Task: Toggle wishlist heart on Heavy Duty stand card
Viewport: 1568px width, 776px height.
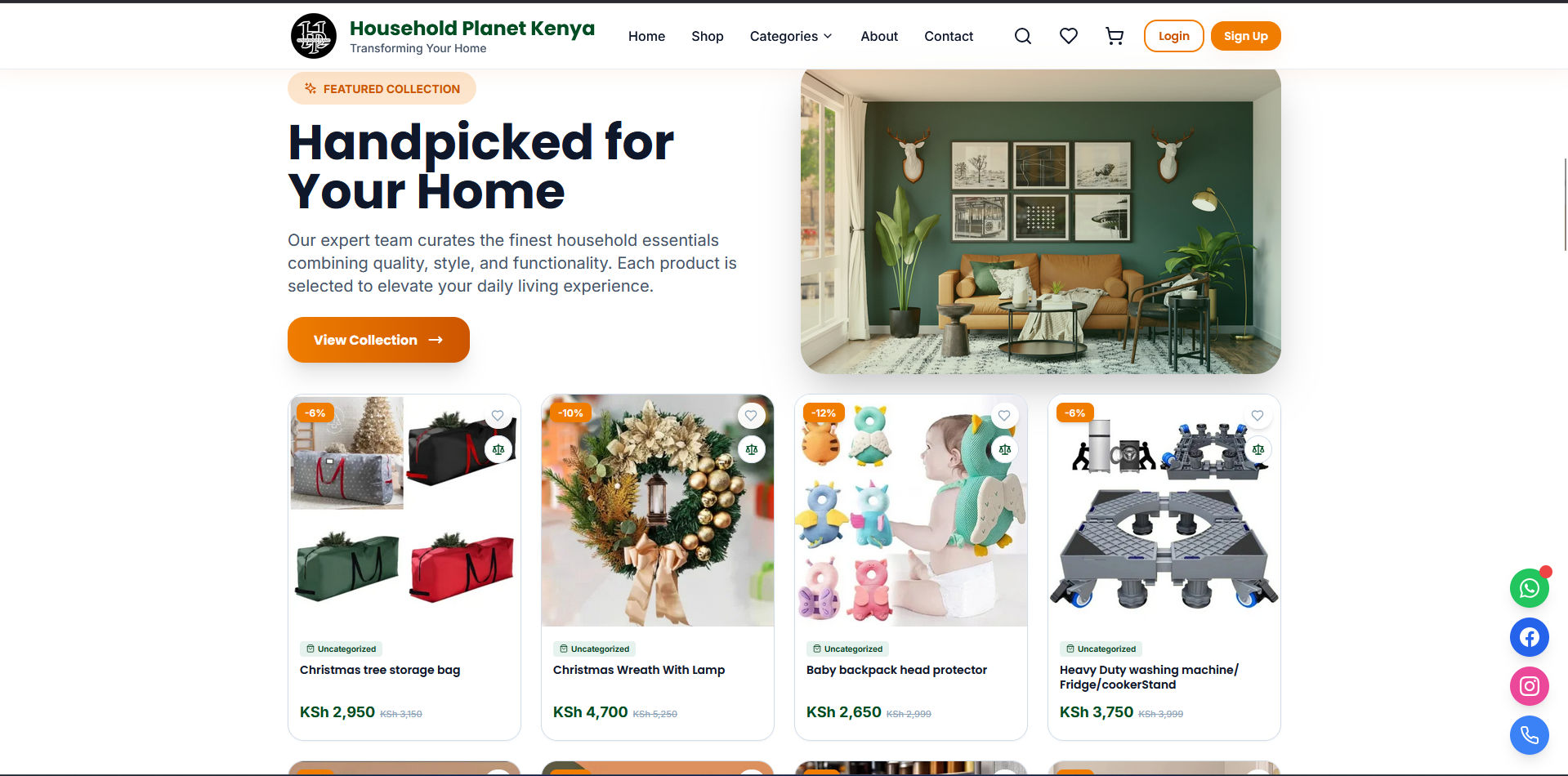Action: [x=1258, y=415]
